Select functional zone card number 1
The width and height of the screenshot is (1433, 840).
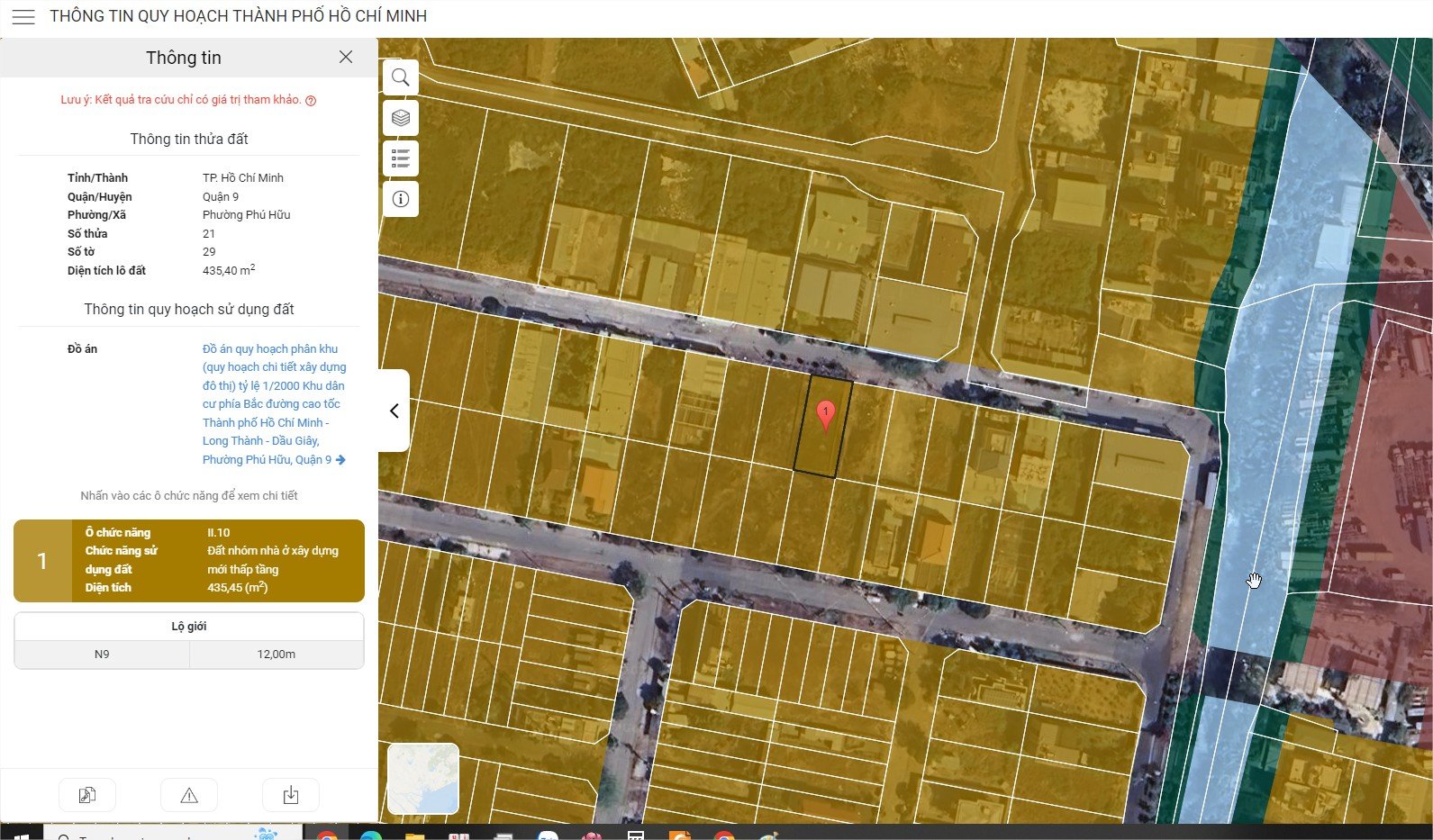189,560
